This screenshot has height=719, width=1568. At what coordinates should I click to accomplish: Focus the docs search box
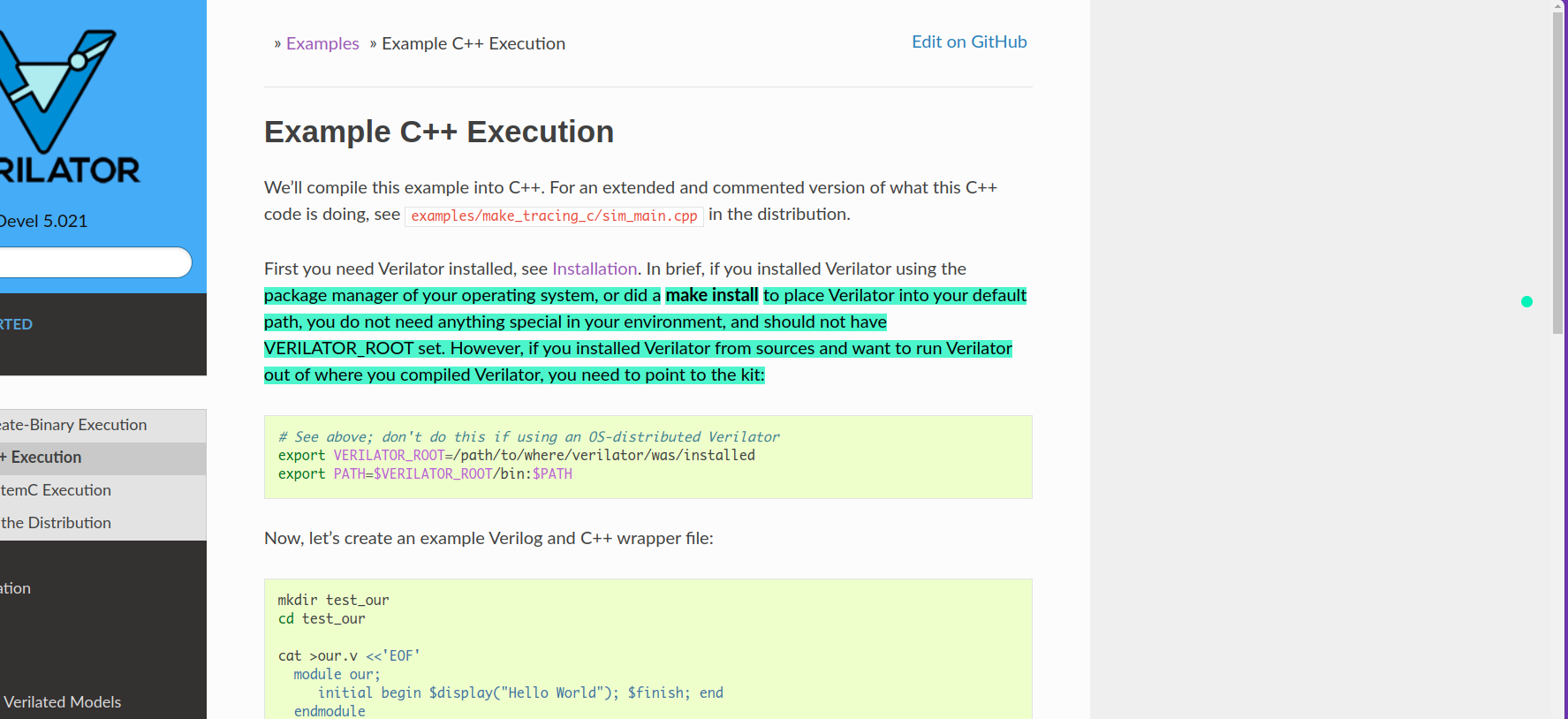(88, 262)
